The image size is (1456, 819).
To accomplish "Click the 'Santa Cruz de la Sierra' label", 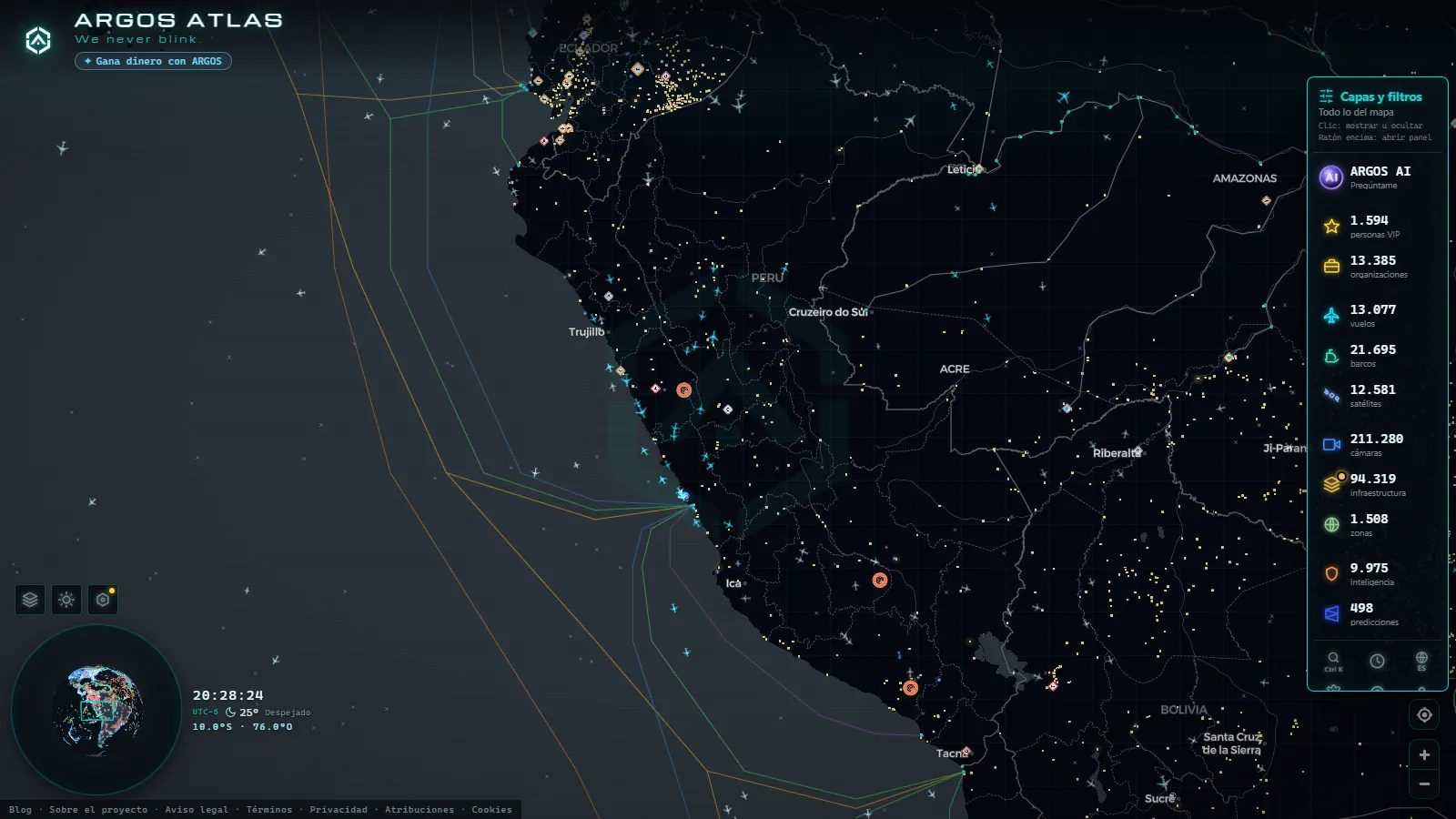I will 1232,743.
